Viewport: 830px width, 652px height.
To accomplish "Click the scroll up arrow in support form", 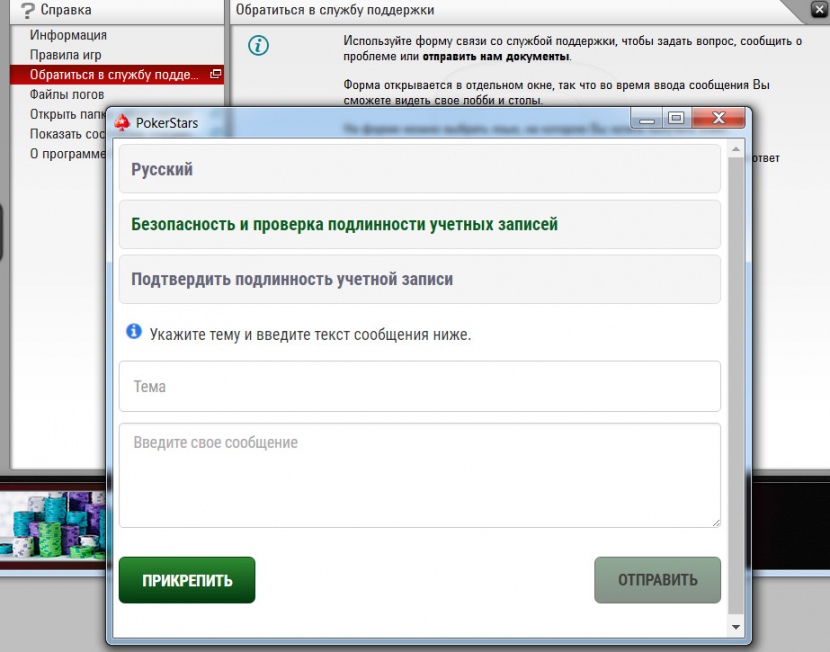I will 736,149.
